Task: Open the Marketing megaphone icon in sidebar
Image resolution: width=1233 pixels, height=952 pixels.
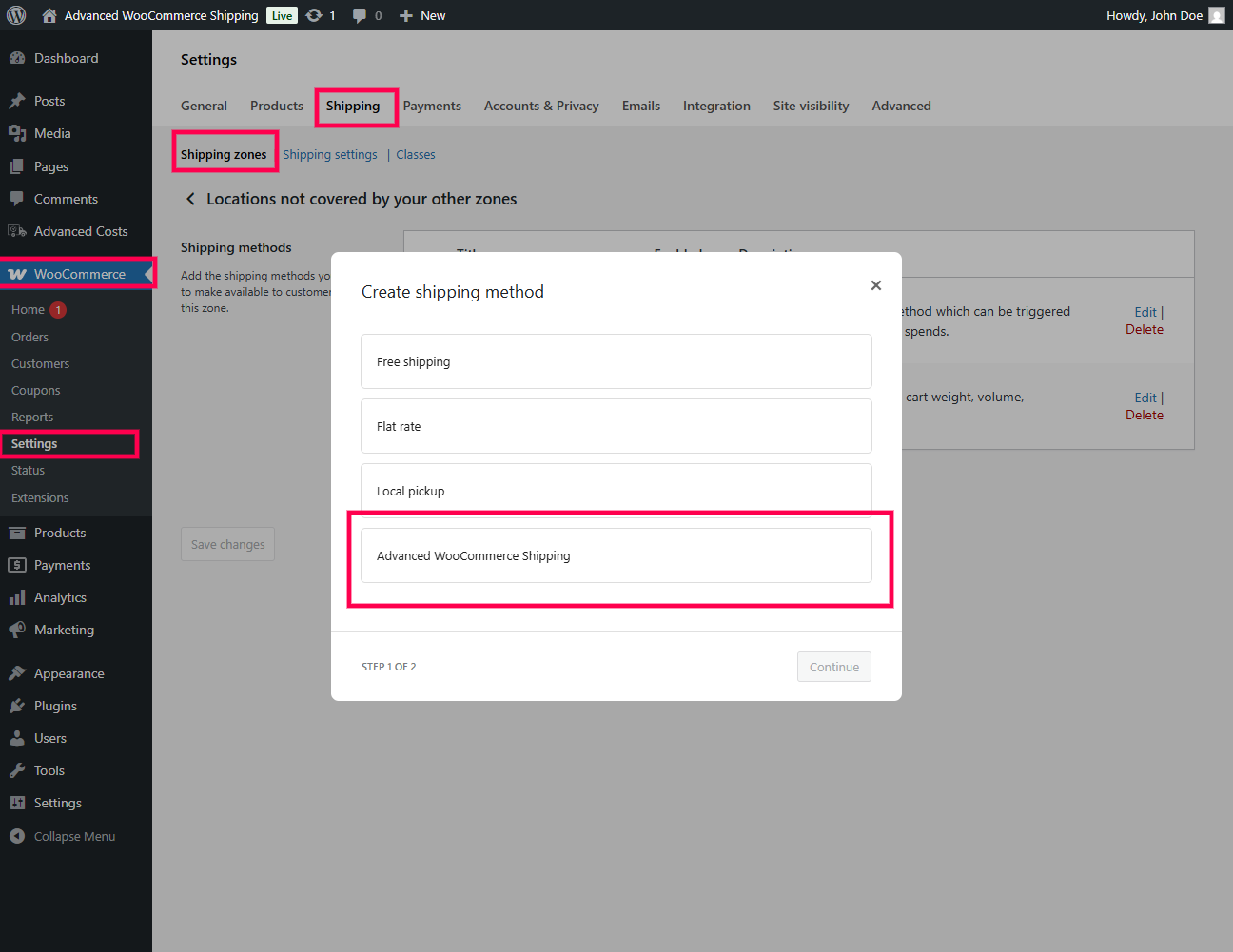Action: point(19,629)
